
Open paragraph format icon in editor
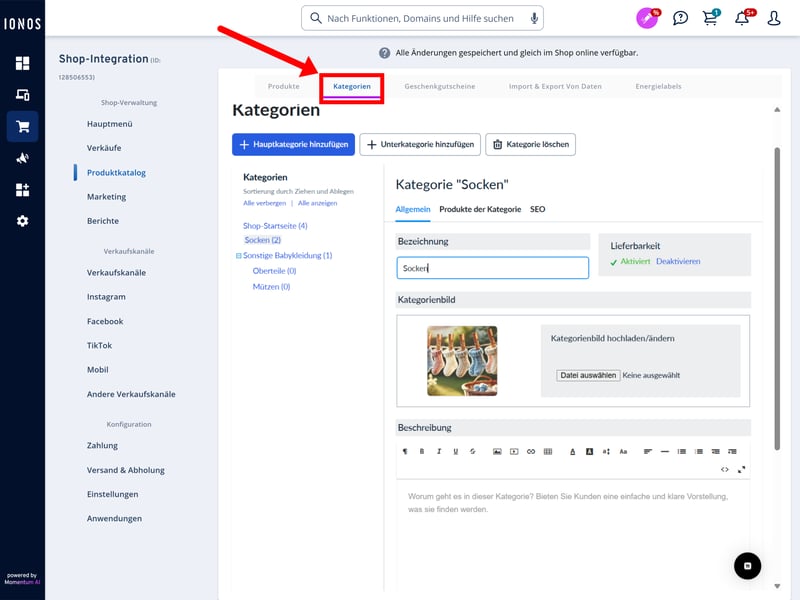click(405, 452)
